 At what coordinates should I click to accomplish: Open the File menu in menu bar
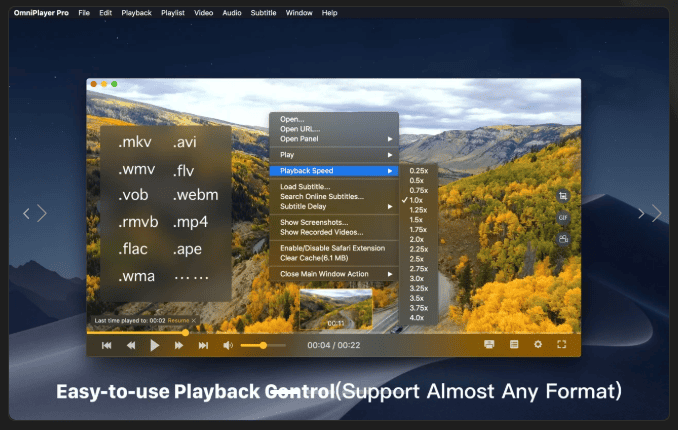tap(84, 13)
